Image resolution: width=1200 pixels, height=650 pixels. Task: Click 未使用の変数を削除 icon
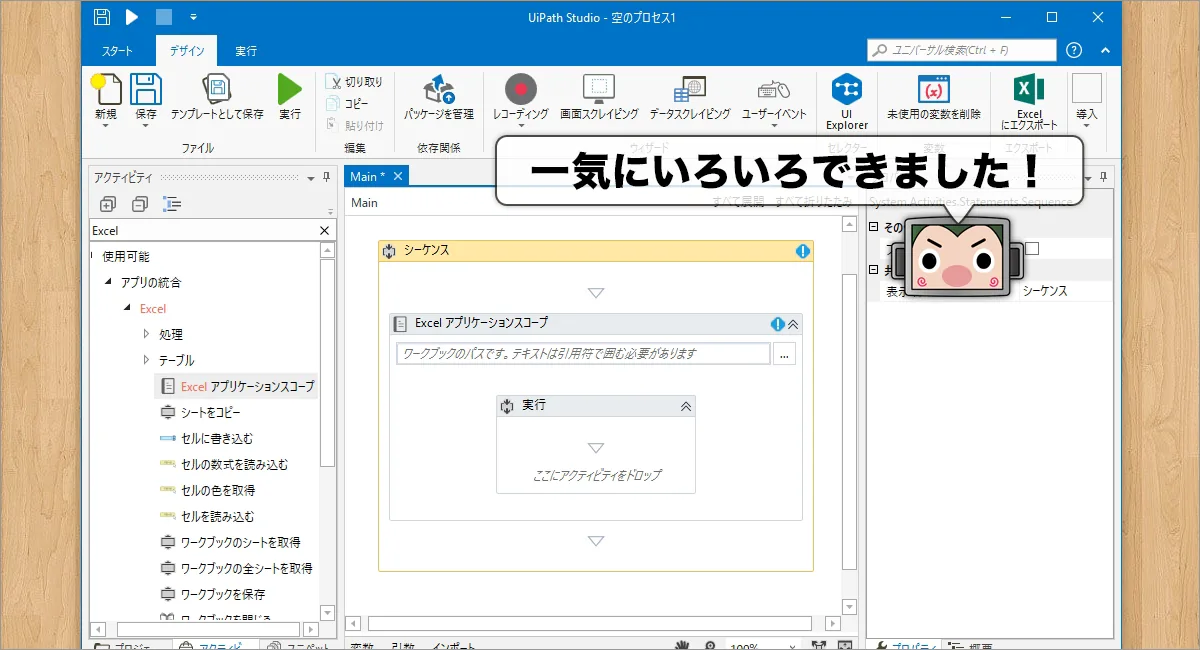pyautogui.click(x=934, y=89)
